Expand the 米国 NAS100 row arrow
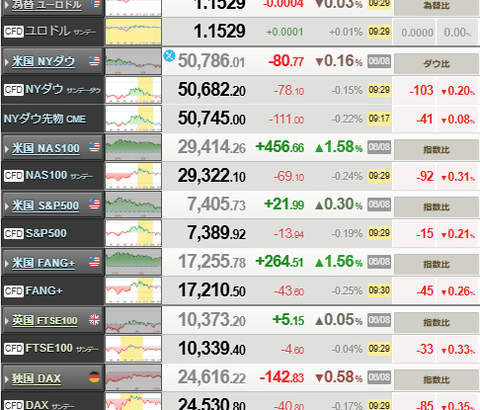The height and width of the screenshot is (410, 480). (6, 148)
